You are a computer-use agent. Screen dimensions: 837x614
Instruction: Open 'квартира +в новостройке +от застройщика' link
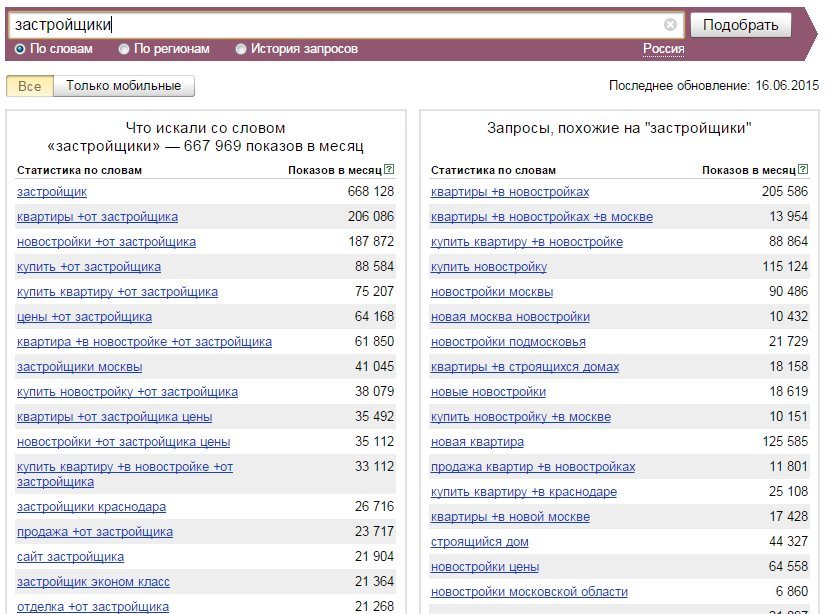(144, 342)
